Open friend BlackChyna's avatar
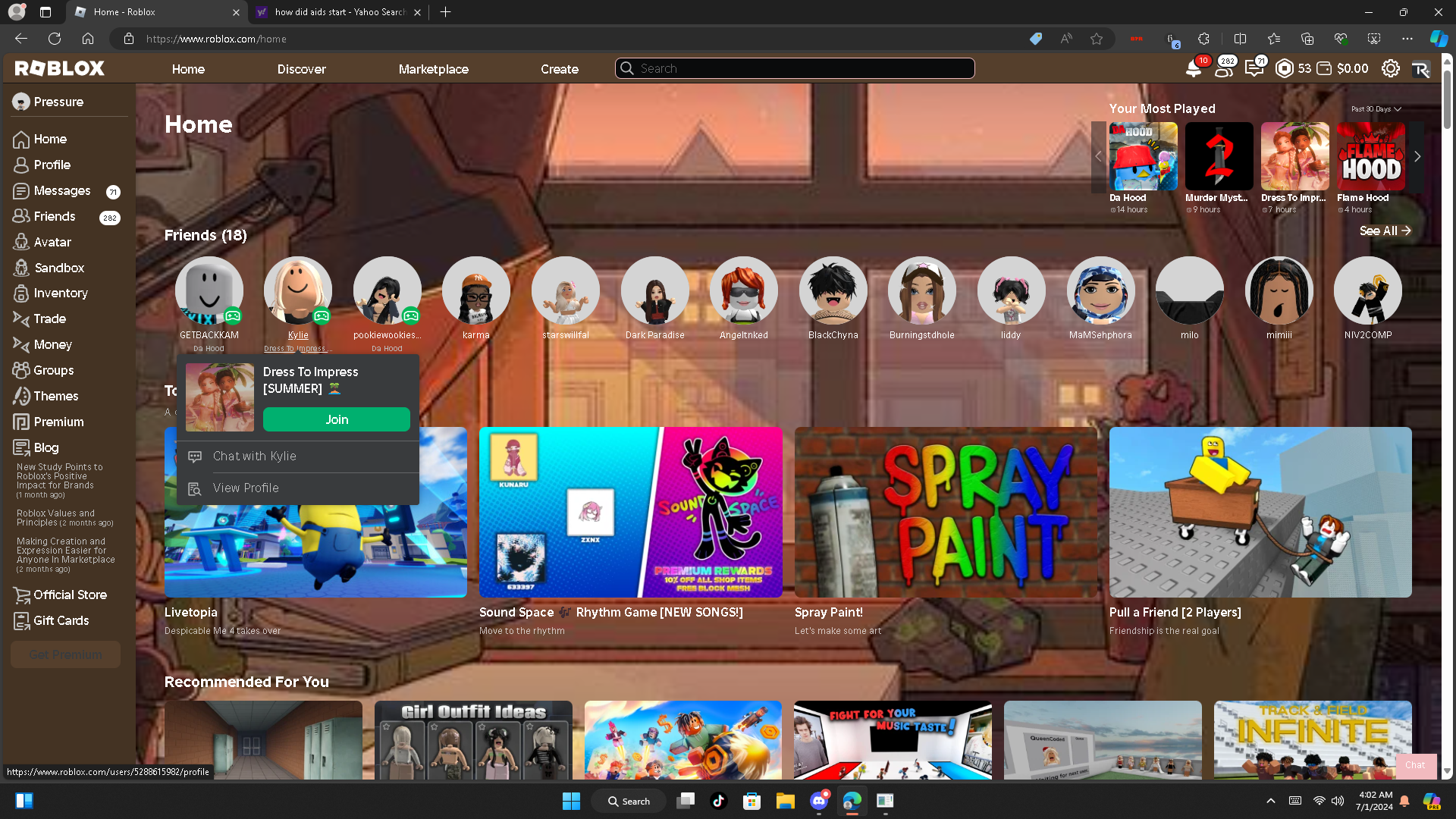This screenshot has height=819, width=1456. 833,290
